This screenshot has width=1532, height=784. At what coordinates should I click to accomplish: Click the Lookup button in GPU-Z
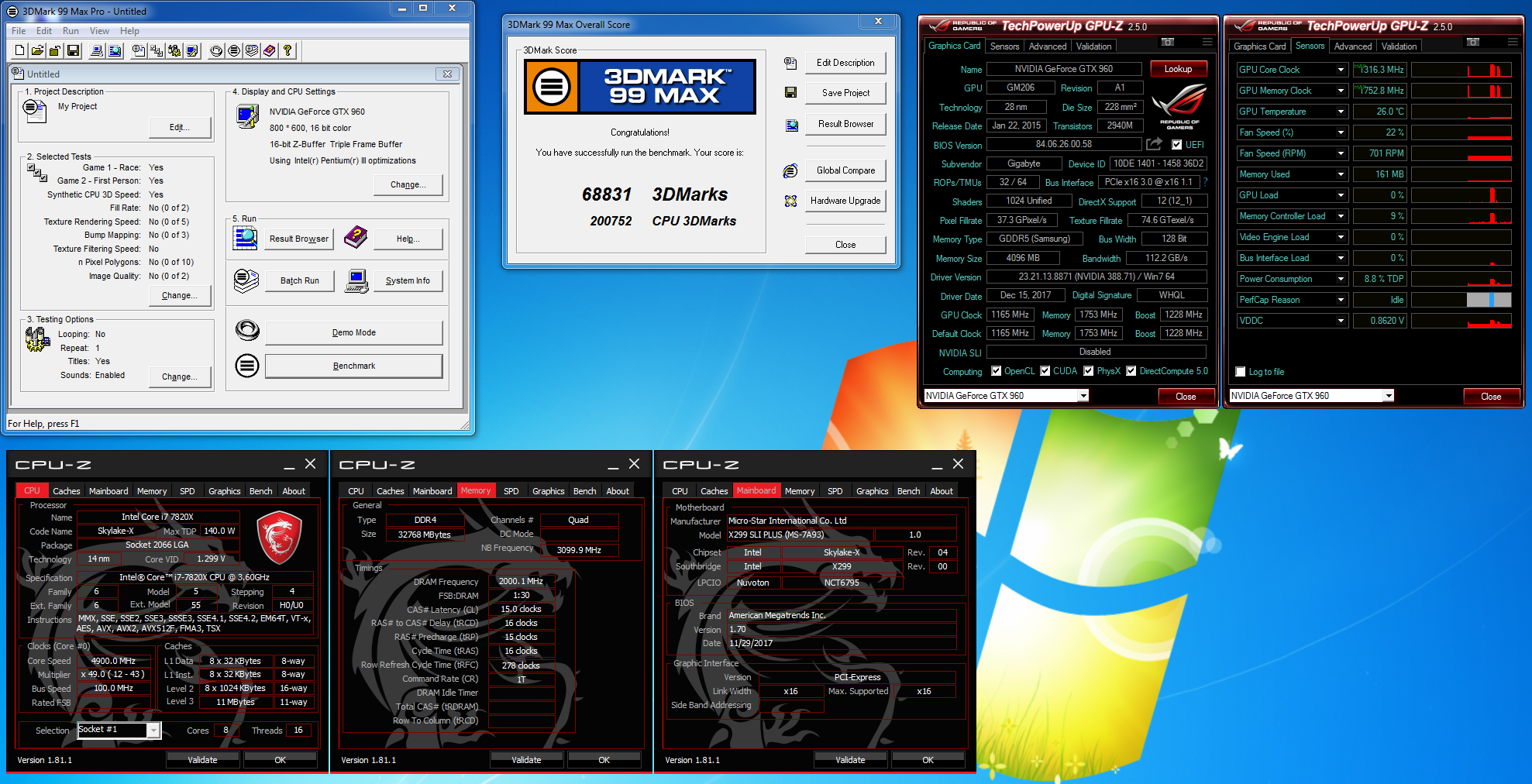click(x=1178, y=69)
